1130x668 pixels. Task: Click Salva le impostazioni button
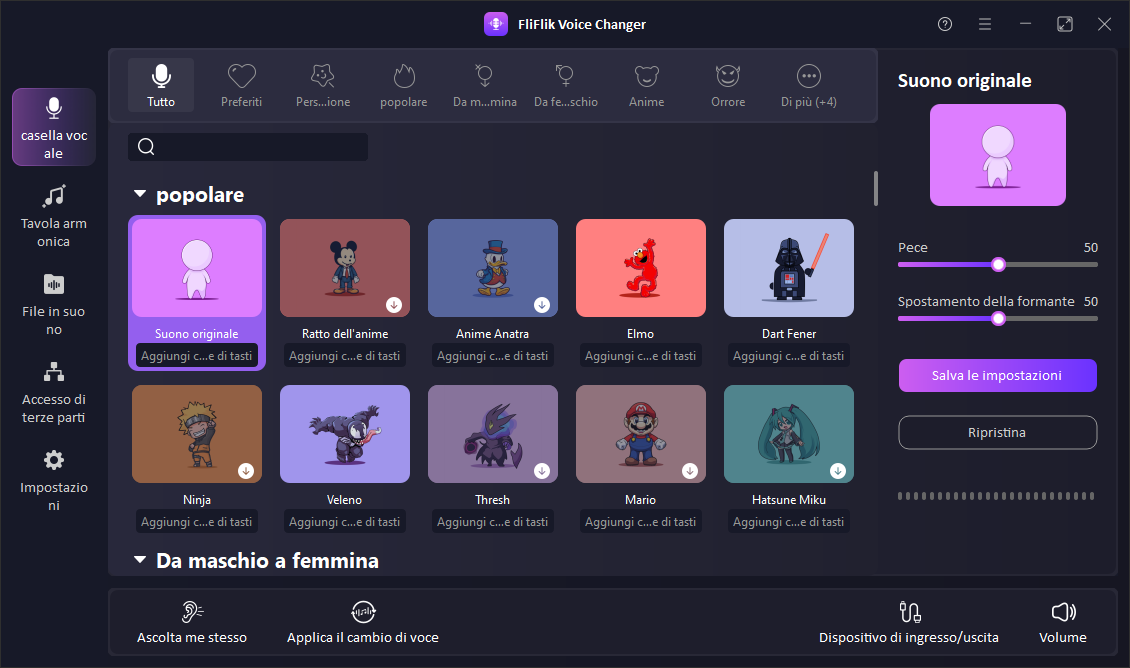click(997, 375)
